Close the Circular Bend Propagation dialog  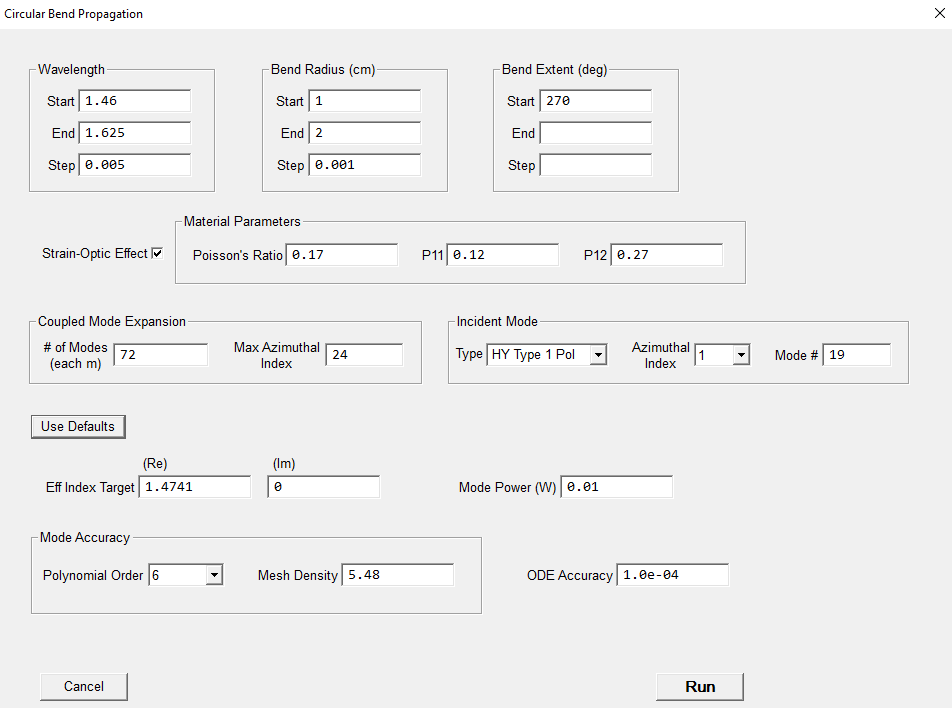click(x=939, y=13)
